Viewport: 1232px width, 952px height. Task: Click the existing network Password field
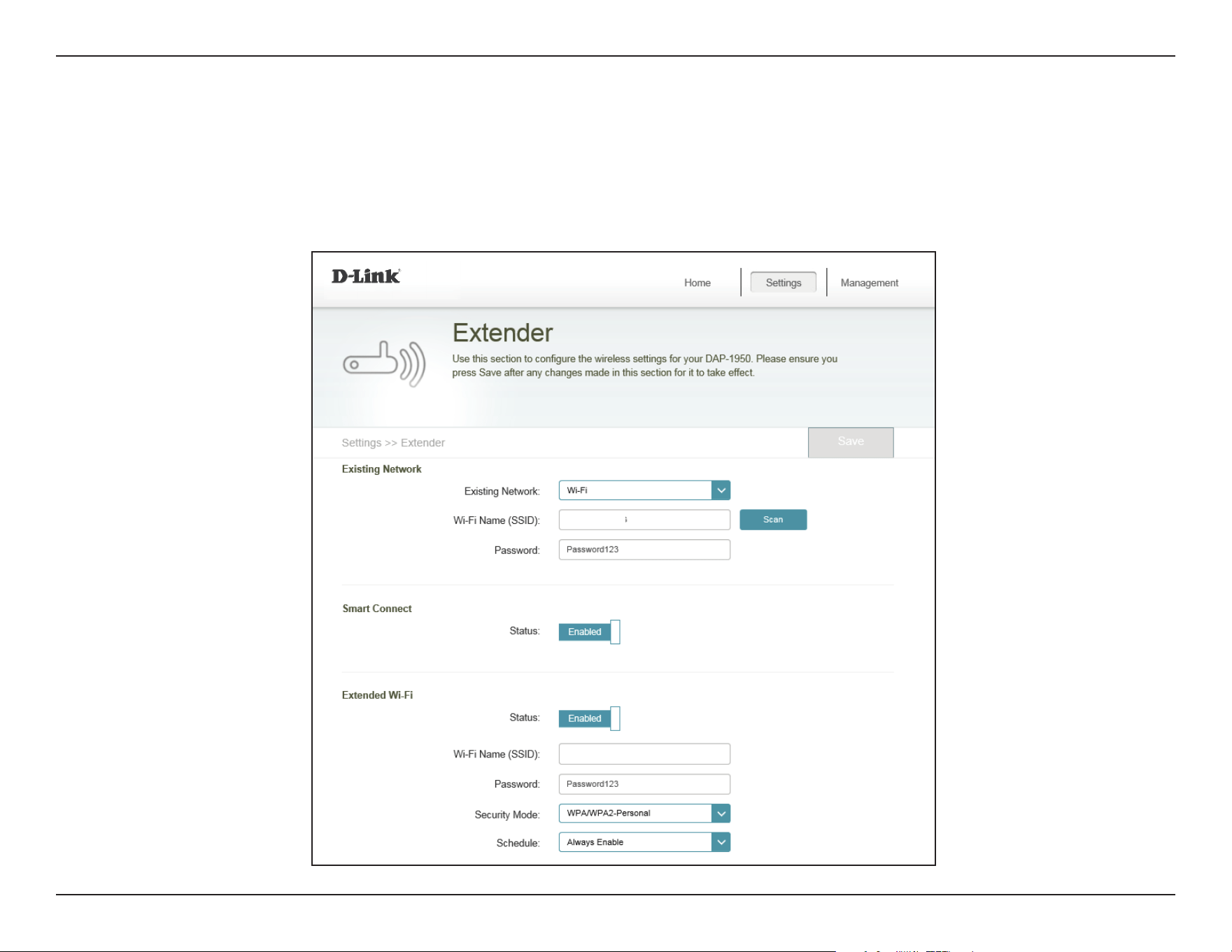tap(644, 550)
